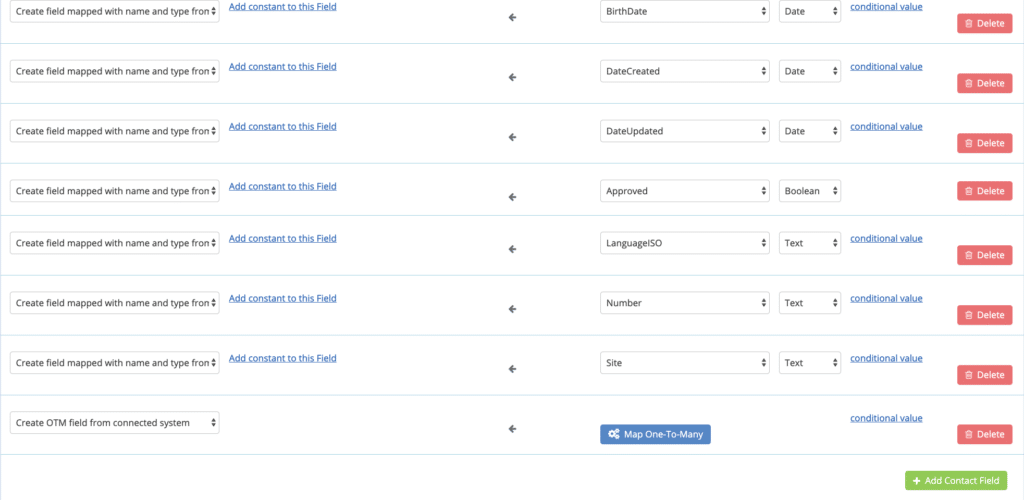Click the mapping arrow icon in Site row
The width and height of the screenshot is (1024, 500).
(x=513, y=369)
